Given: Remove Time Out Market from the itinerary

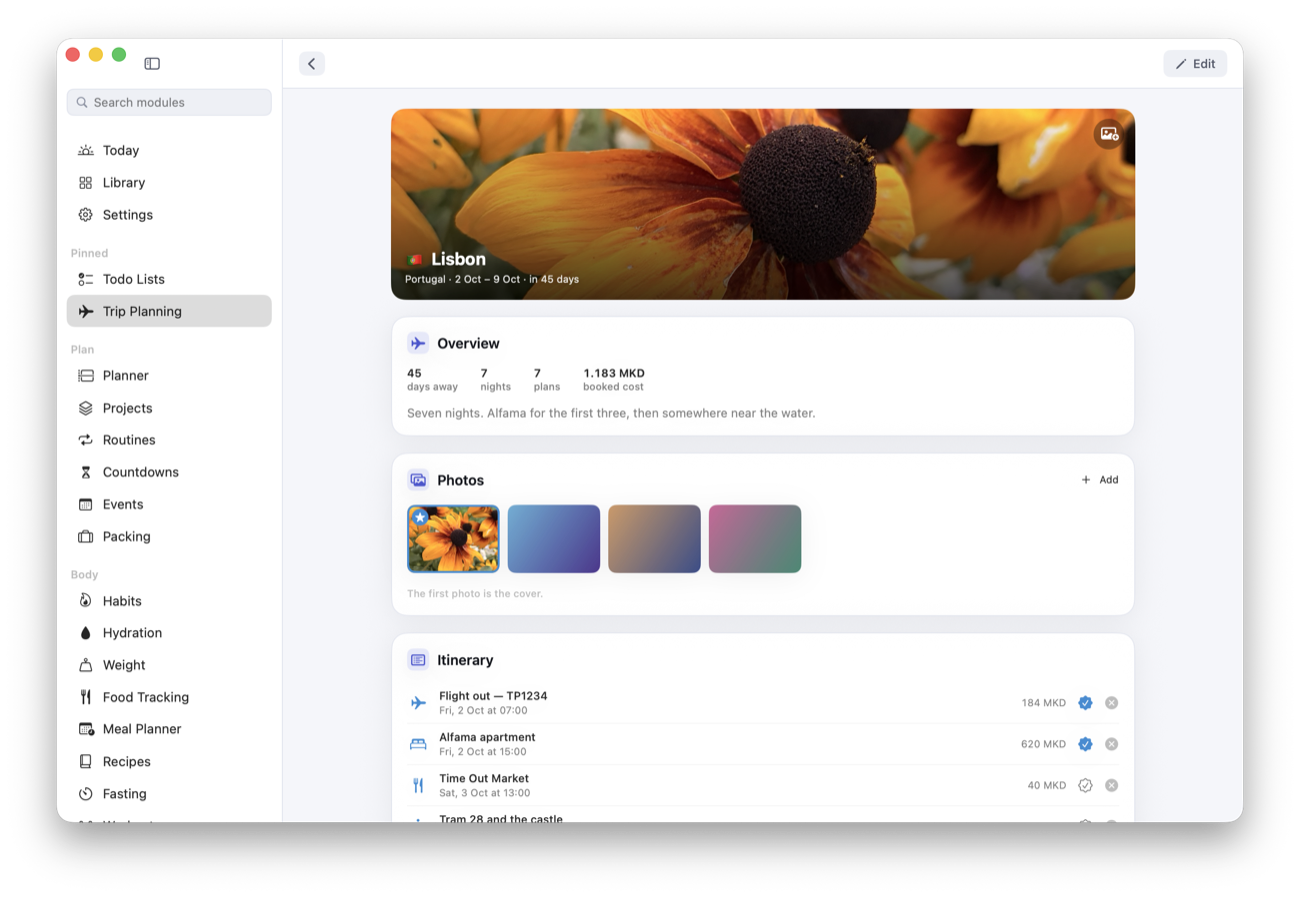Looking at the screenshot, I should click(x=1111, y=785).
